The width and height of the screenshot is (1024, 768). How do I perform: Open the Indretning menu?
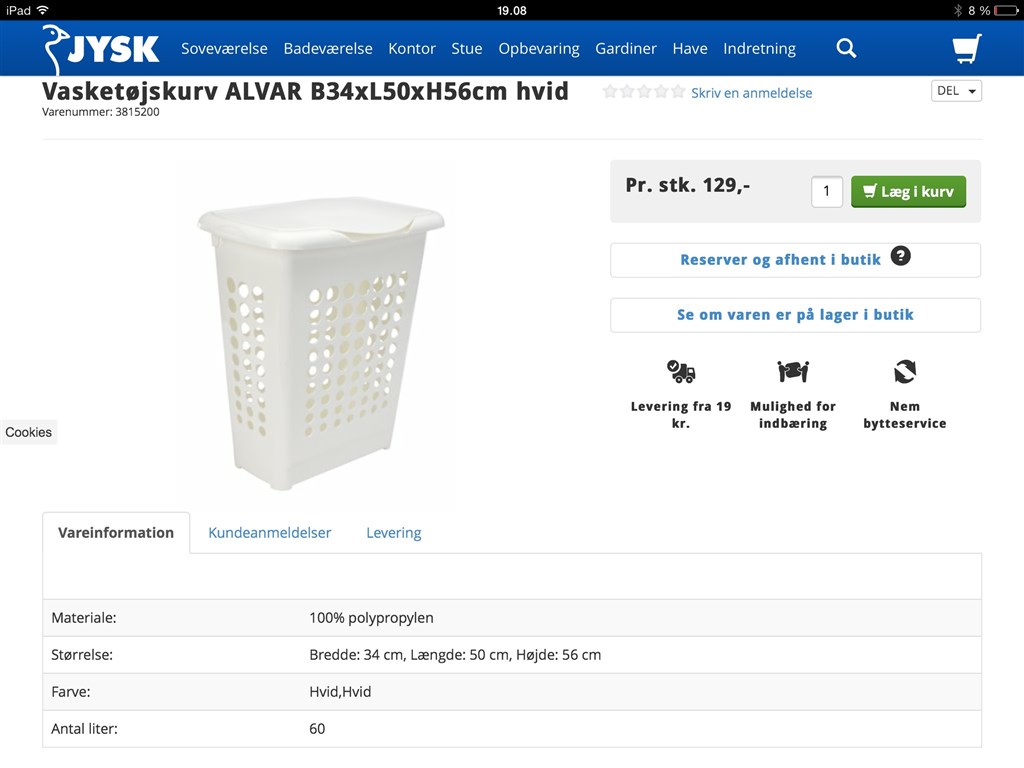760,48
